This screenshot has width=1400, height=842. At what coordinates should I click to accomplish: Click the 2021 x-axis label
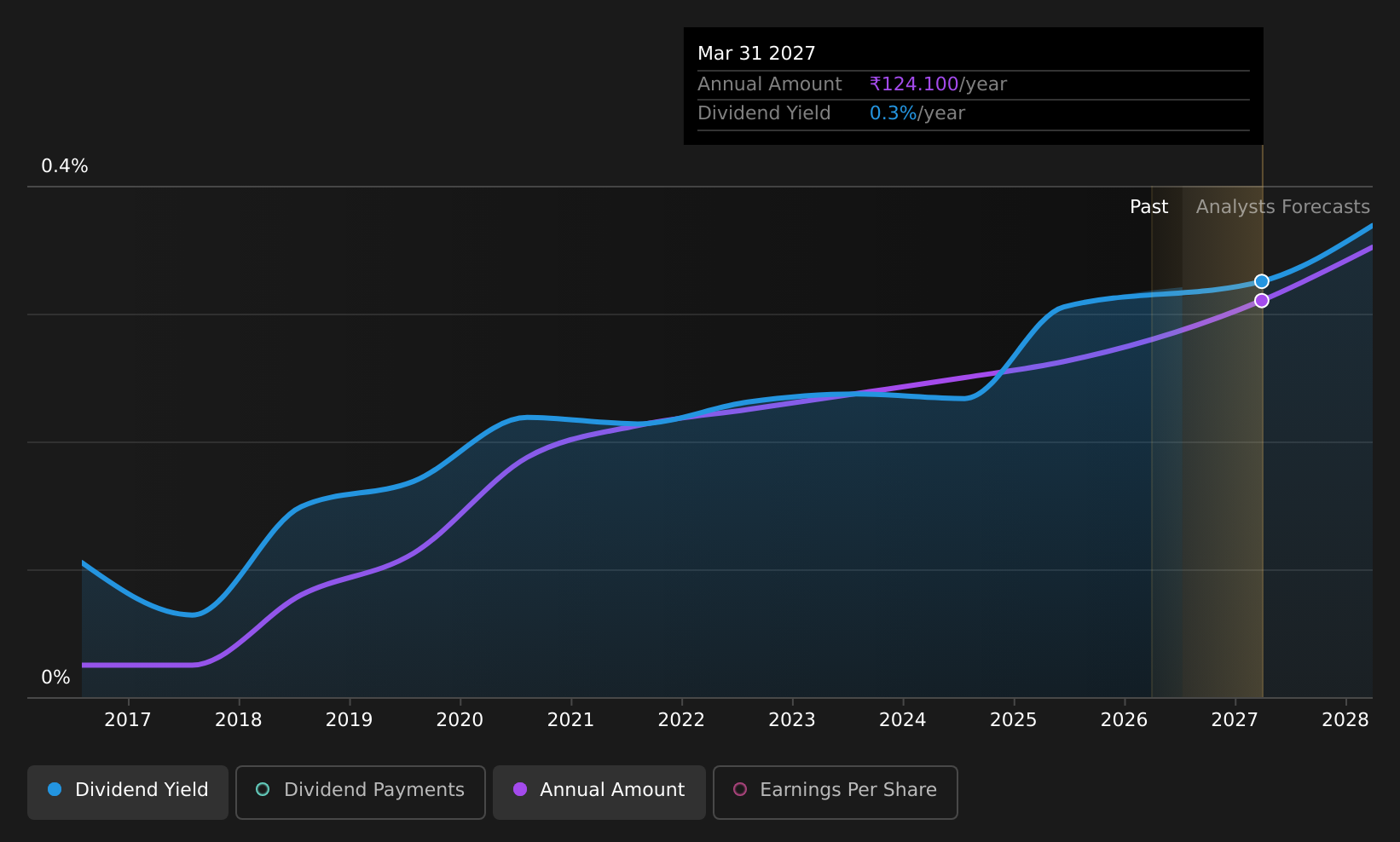(x=571, y=720)
